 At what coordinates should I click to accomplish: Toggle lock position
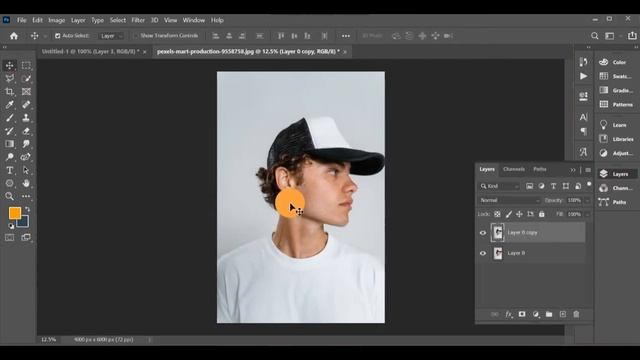[x=519, y=214]
